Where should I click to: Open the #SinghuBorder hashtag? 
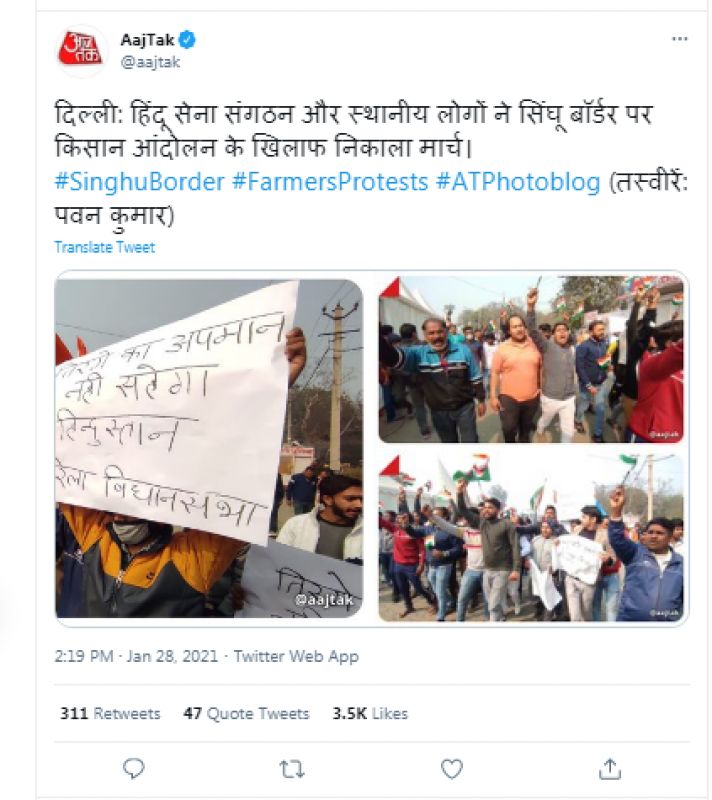coord(140,182)
